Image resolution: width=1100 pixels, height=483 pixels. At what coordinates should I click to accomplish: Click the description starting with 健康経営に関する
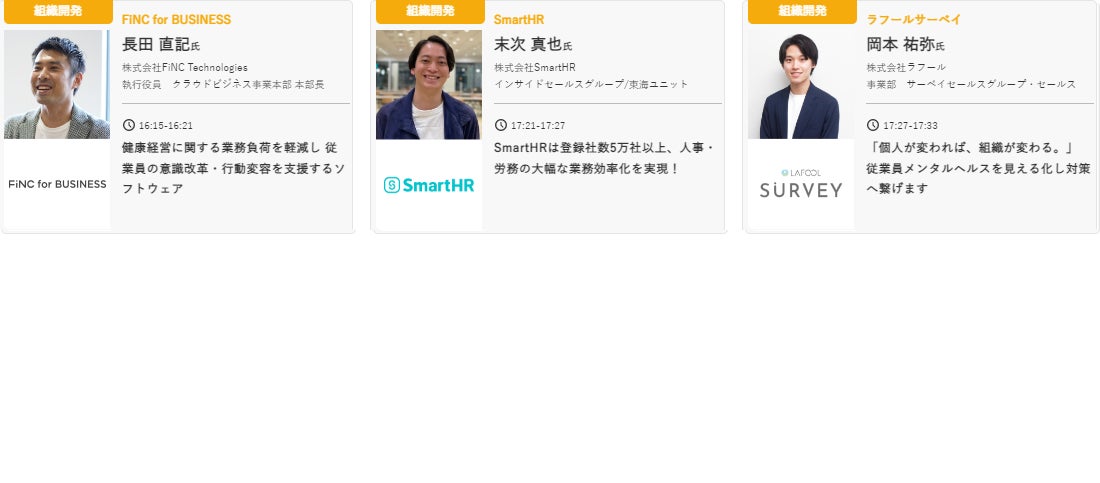pos(234,168)
